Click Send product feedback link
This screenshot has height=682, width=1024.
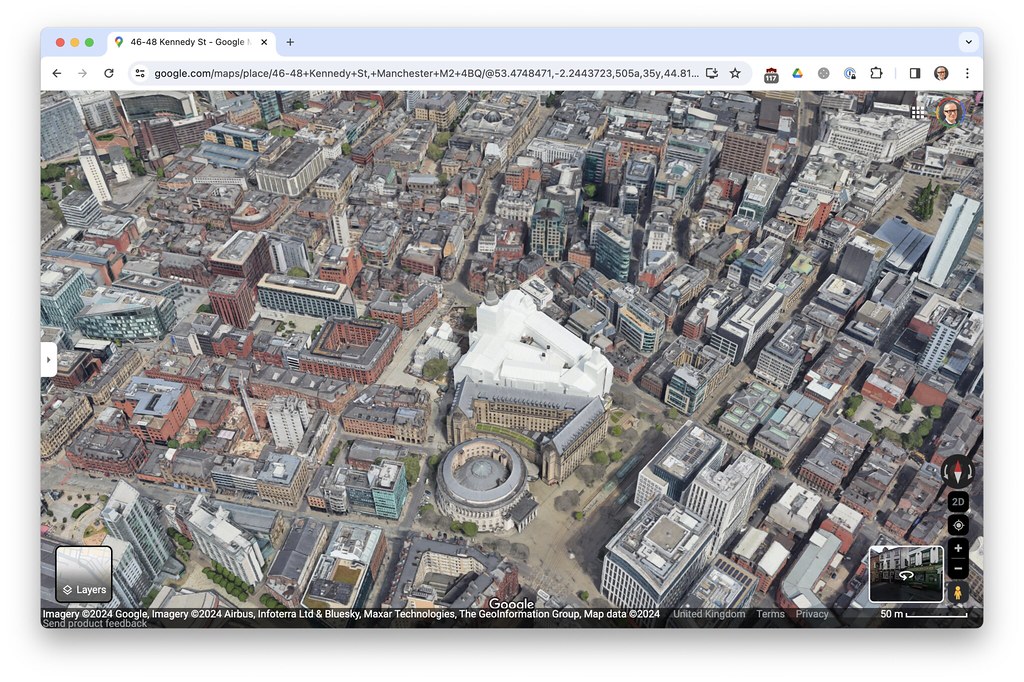[x=95, y=623]
